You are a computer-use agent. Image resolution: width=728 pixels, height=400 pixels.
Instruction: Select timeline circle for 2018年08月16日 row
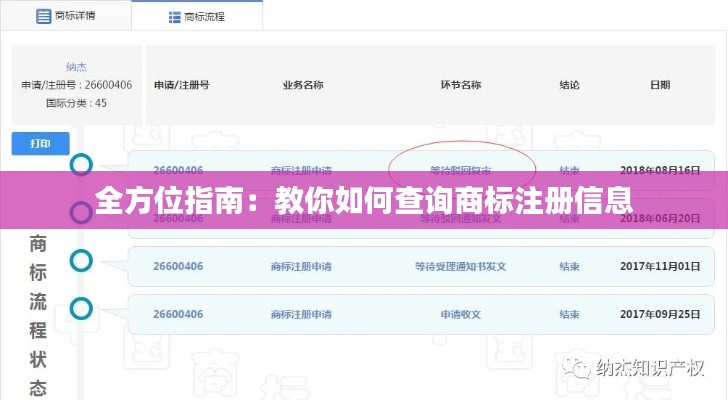(81, 165)
